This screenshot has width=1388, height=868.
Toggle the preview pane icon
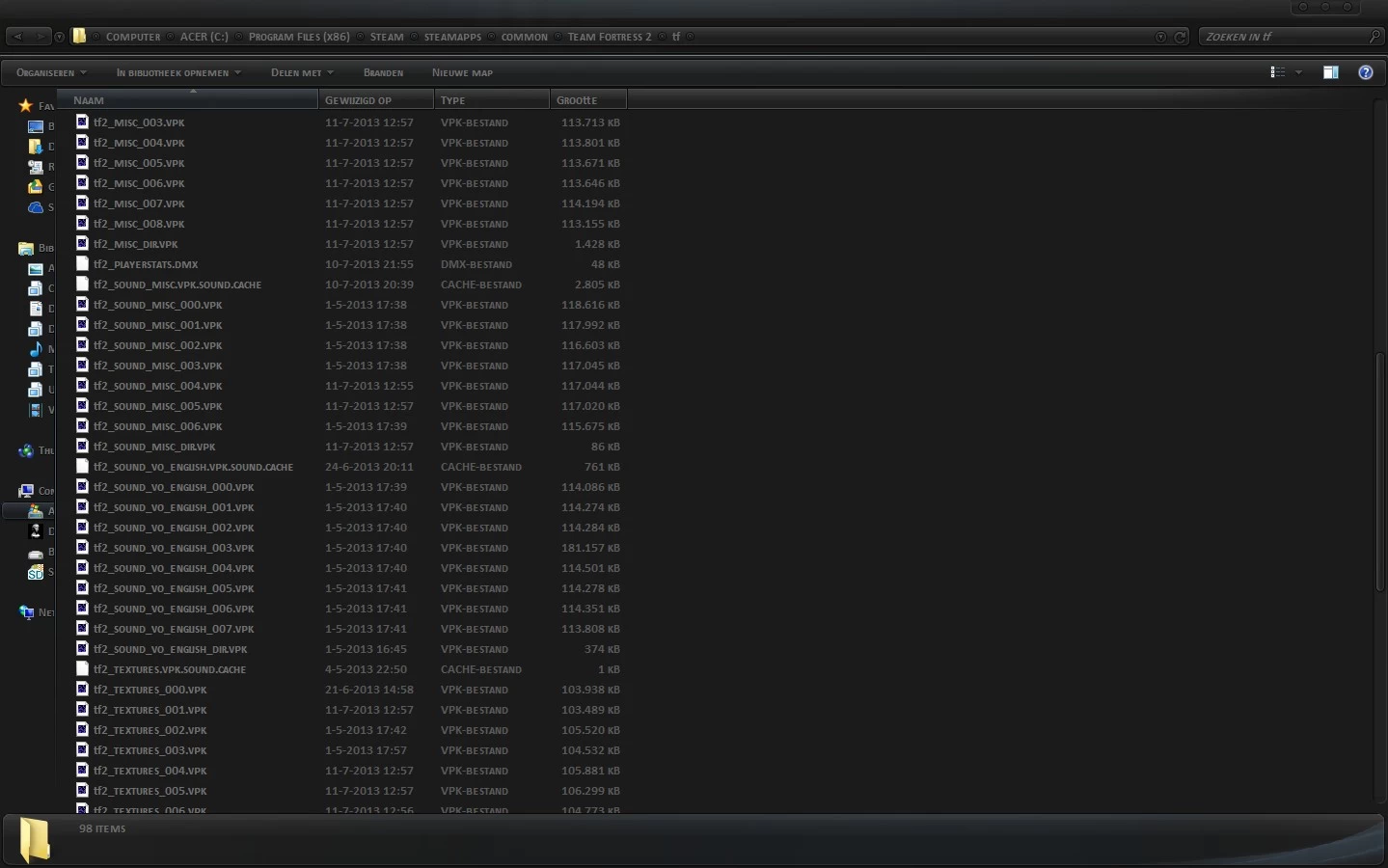[x=1330, y=72]
